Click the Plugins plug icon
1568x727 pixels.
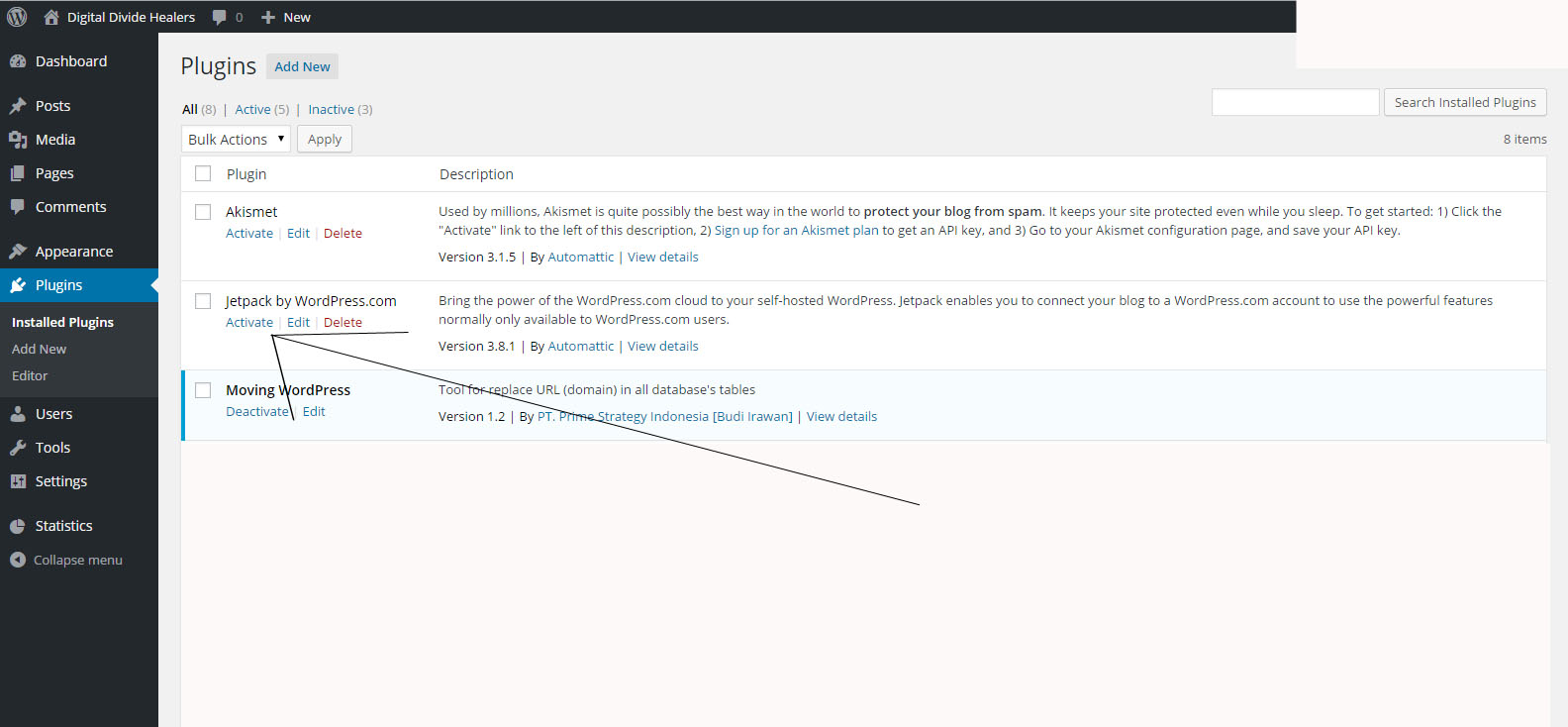[x=18, y=285]
